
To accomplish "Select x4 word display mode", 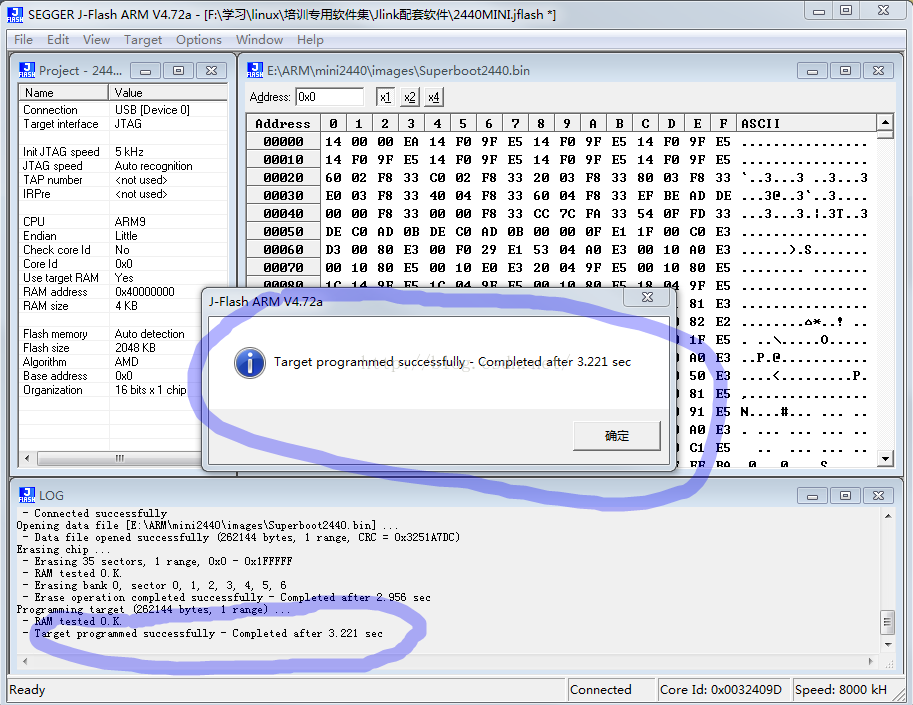I will [433, 97].
